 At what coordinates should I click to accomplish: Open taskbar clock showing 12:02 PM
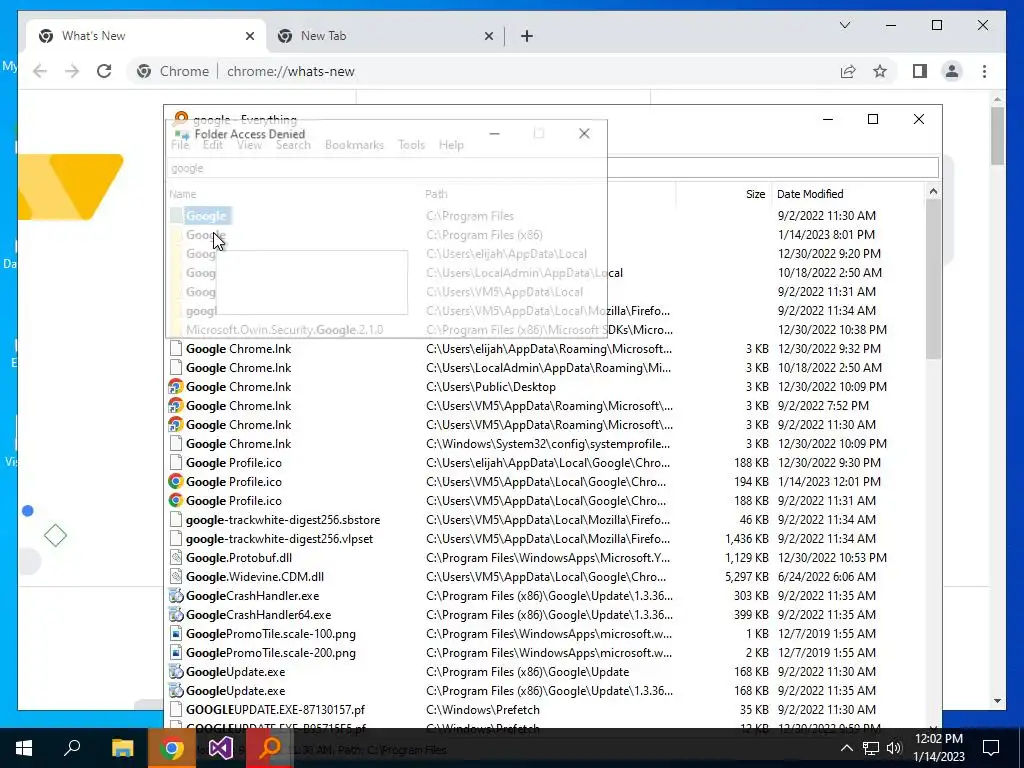point(939,748)
